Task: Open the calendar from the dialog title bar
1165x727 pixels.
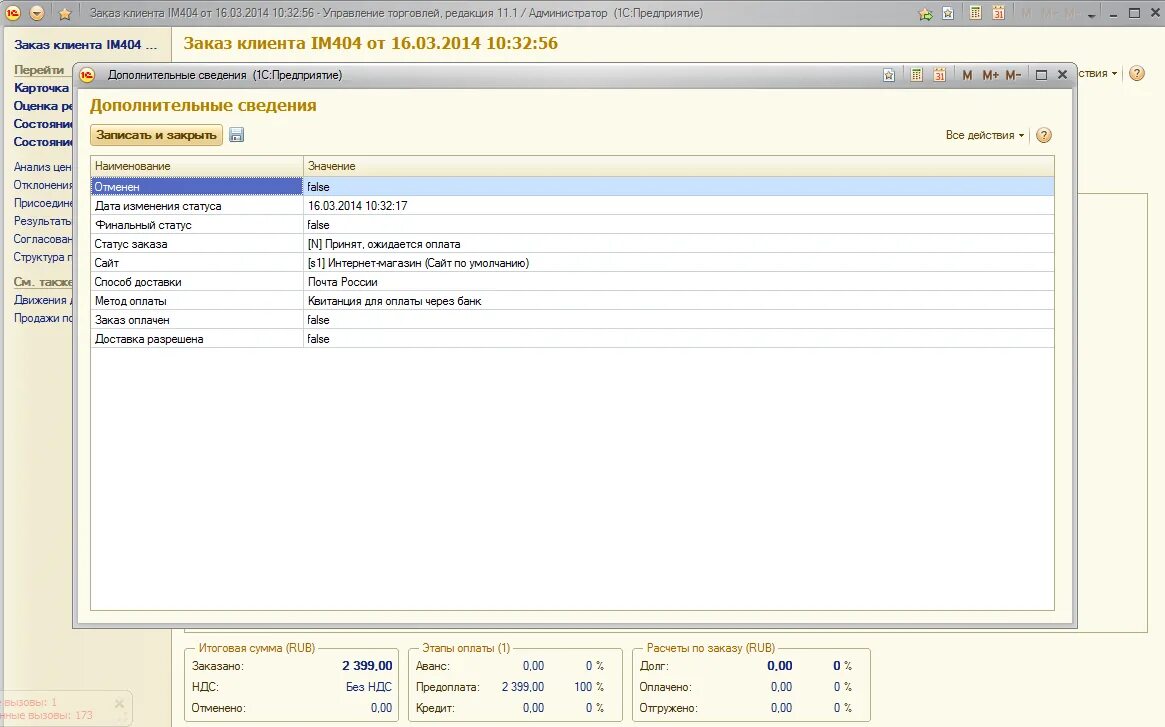Action: coord(939,74)
